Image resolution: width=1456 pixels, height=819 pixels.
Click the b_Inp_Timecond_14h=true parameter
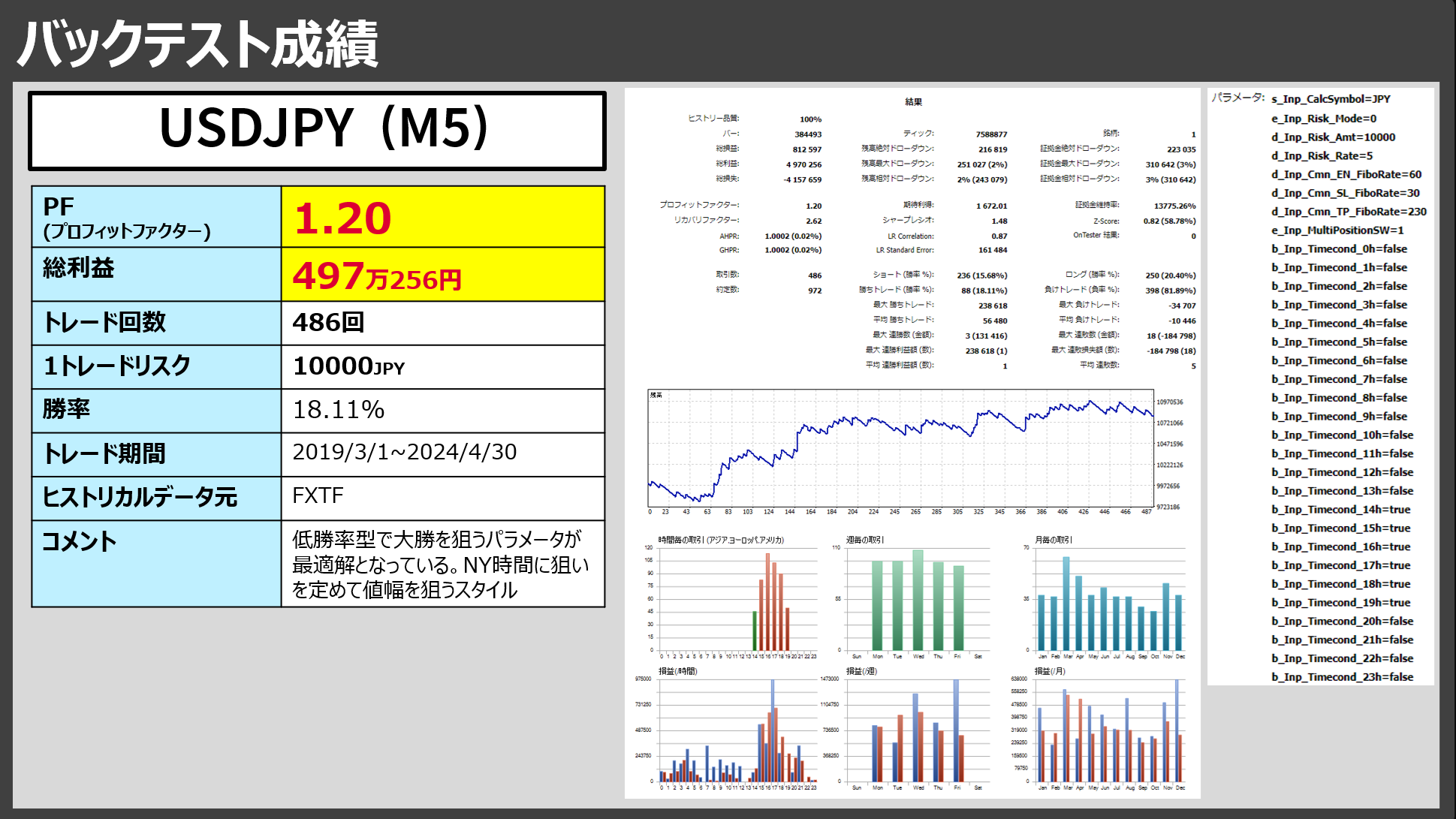point(1340,510)
